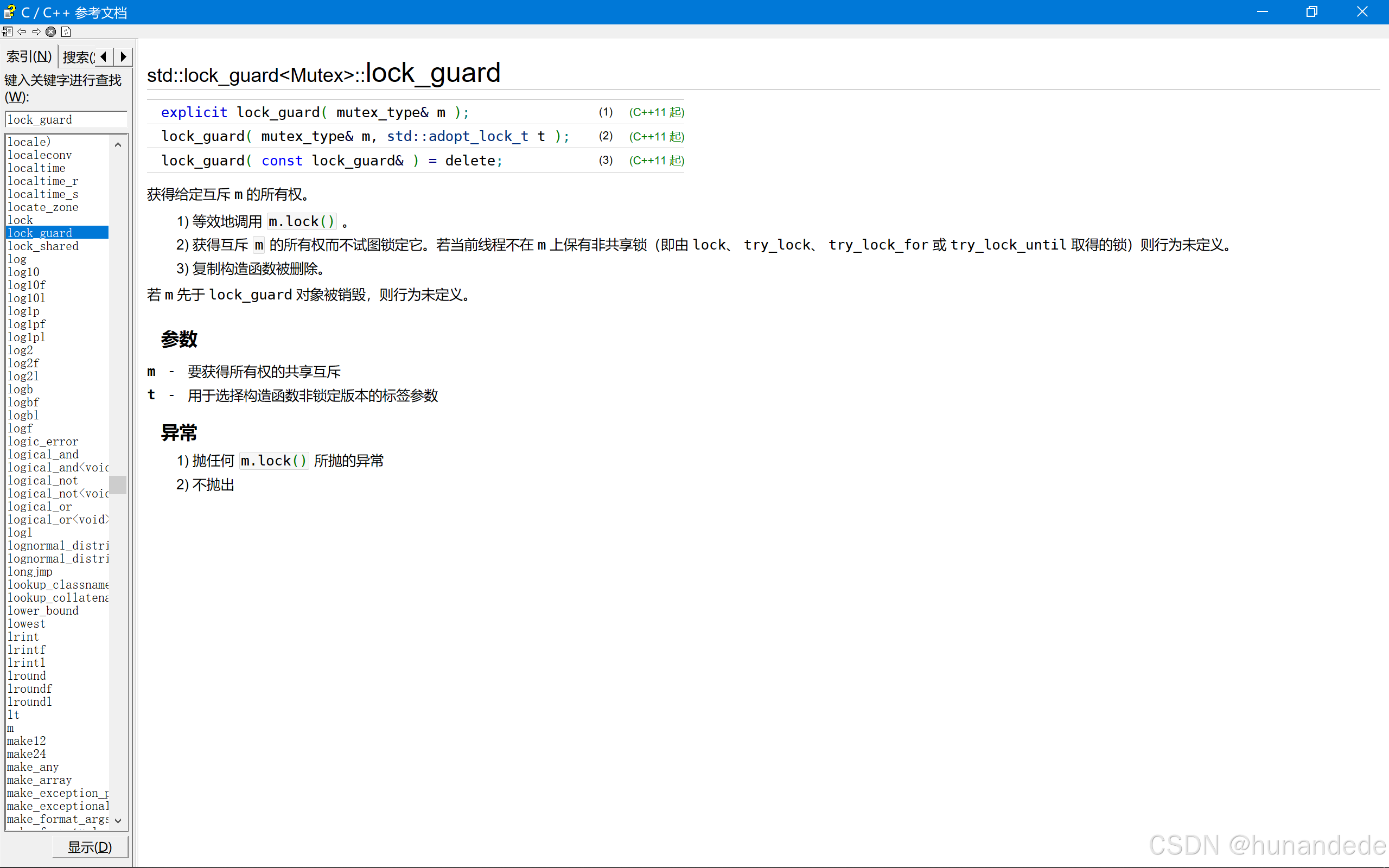Click the first (C++11 起) version marker

coord(657,112)
